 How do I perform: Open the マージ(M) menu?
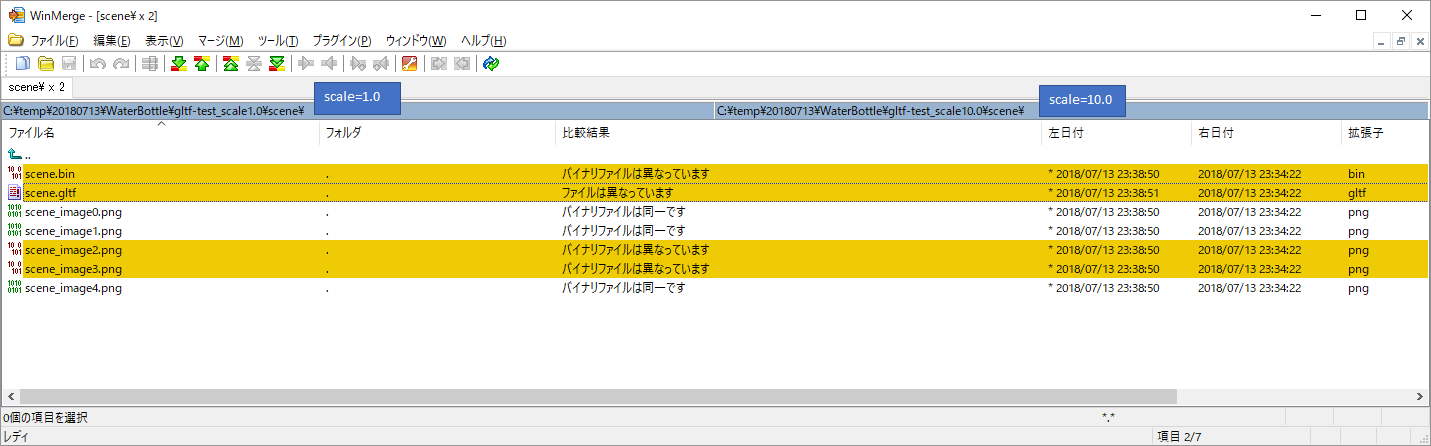(x=220, y=41)
